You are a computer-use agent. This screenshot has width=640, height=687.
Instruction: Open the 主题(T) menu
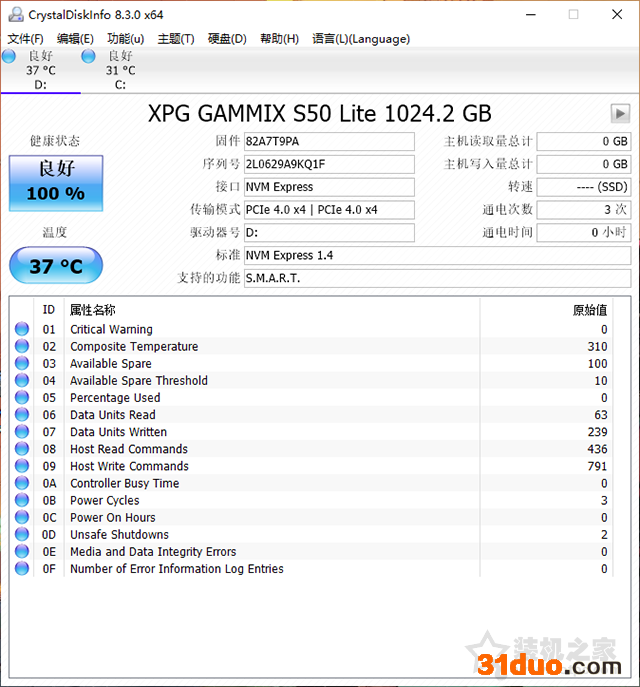(x=176, y=39)
